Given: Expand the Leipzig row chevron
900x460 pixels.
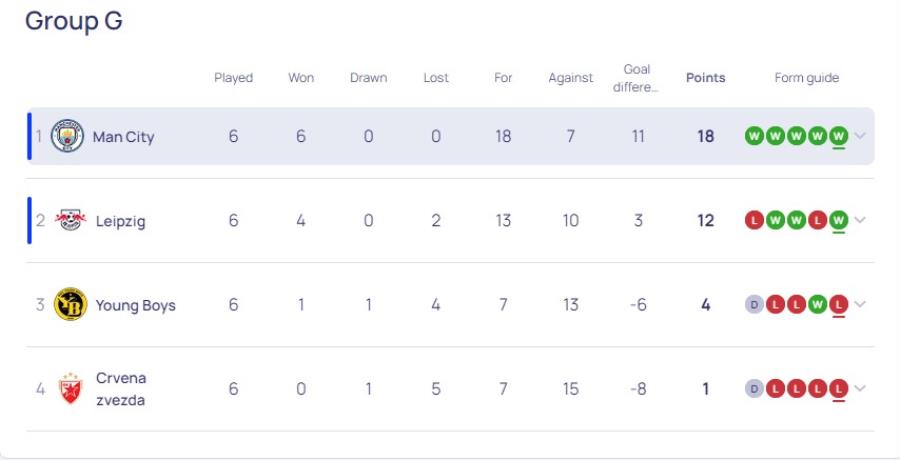Looking at the screenshot, I should pyautogui.click(x=860, y=220).
